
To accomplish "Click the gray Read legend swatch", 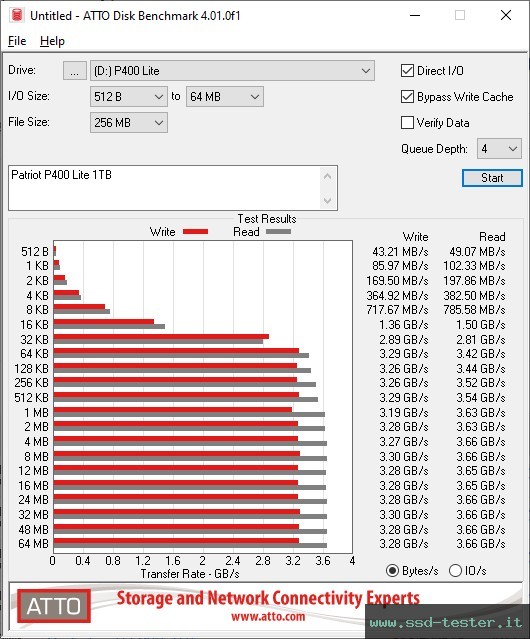I will click(x=278, y=231).
